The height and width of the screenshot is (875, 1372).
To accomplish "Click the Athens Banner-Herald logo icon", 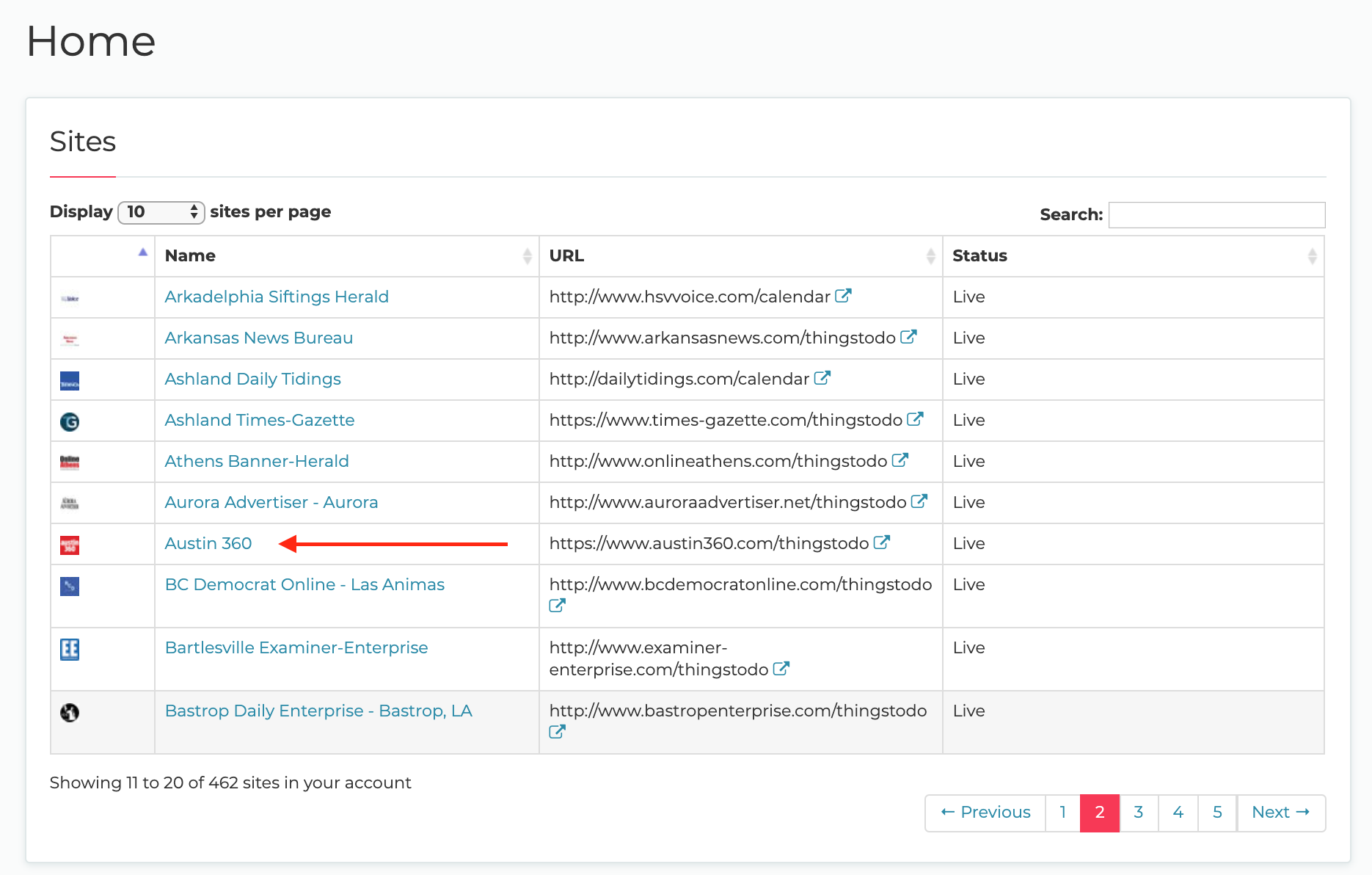I will [x=70, y=462].
